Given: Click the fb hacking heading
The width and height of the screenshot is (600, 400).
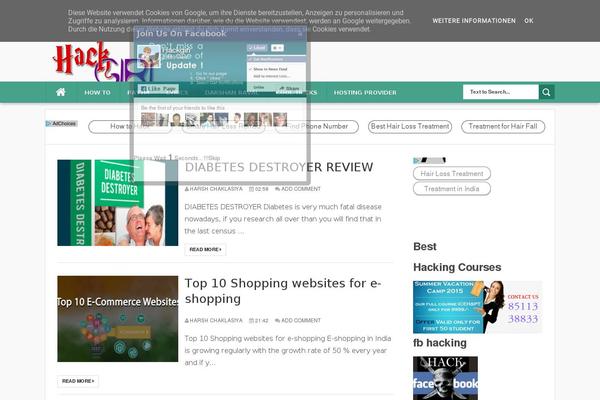Looking at the screenshot, I should click(x=440, y=343).
